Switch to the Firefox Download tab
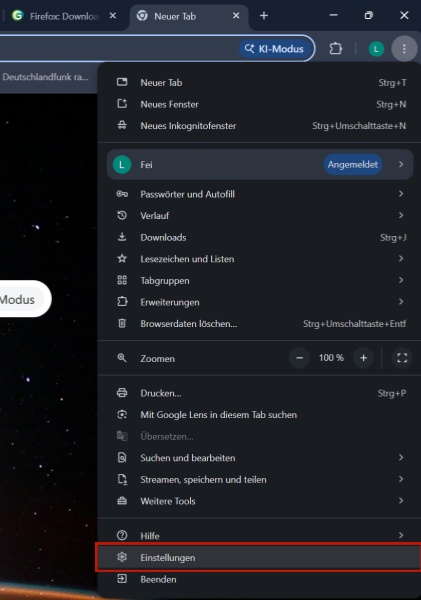 tap(64, 16)
